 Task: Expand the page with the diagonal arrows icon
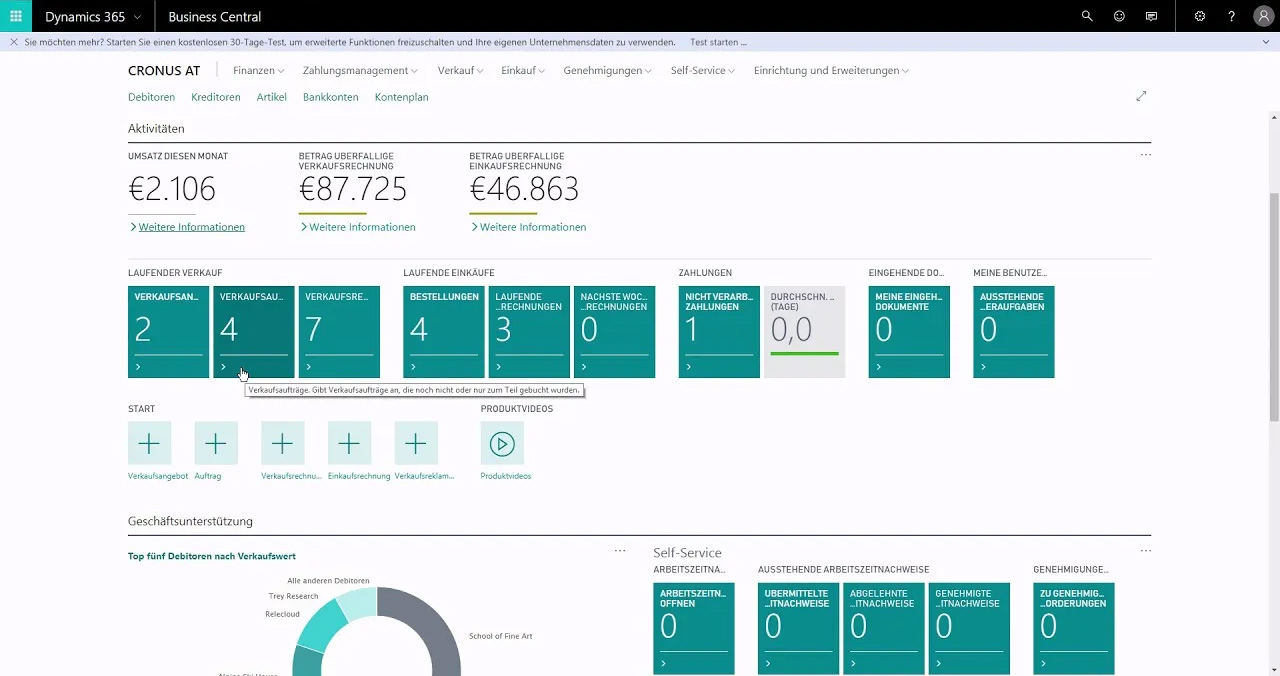tap(1141, 96)
